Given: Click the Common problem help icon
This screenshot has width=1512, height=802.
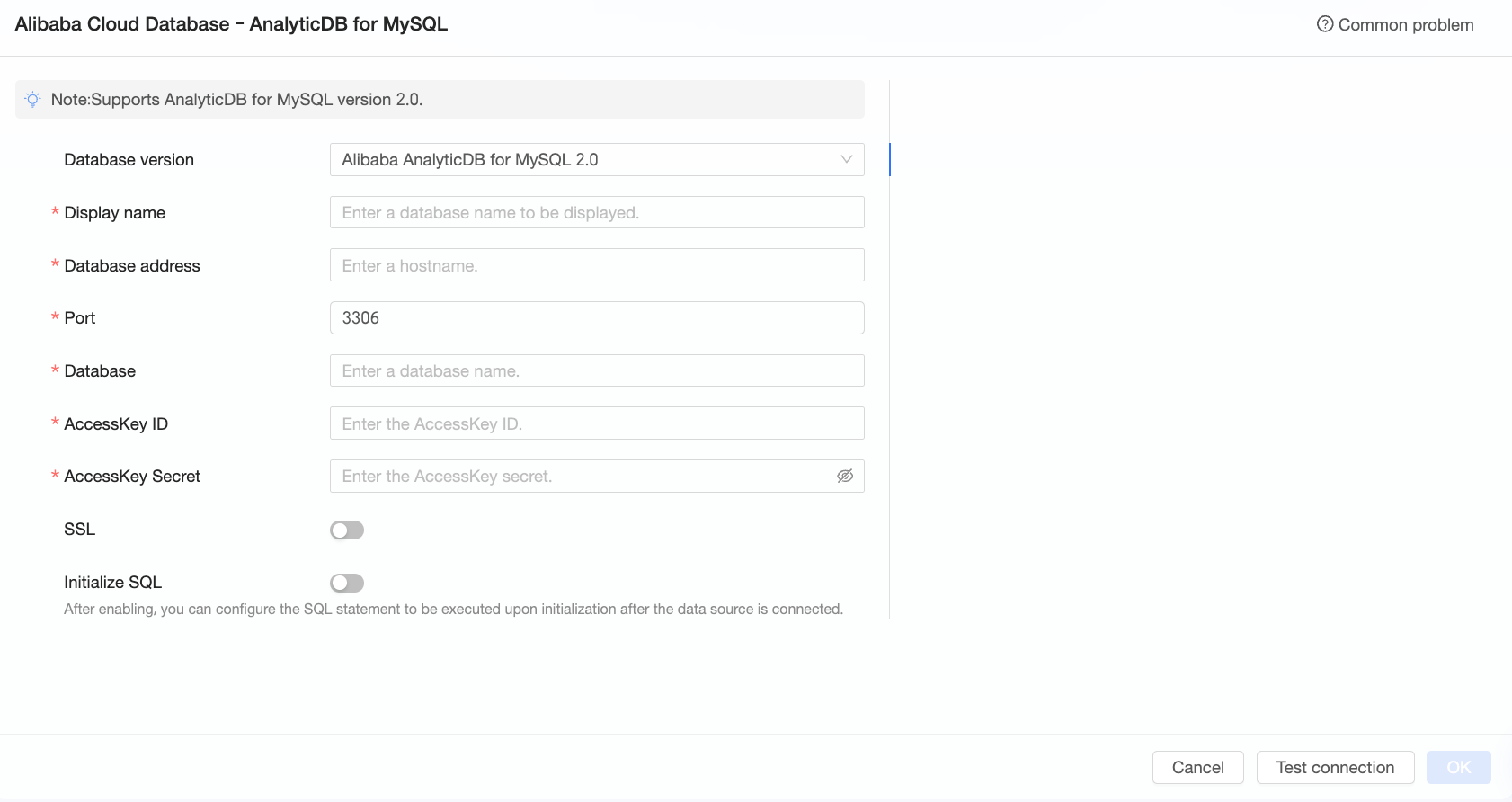Looking at the screenshot, I should tap(1325, 24).
